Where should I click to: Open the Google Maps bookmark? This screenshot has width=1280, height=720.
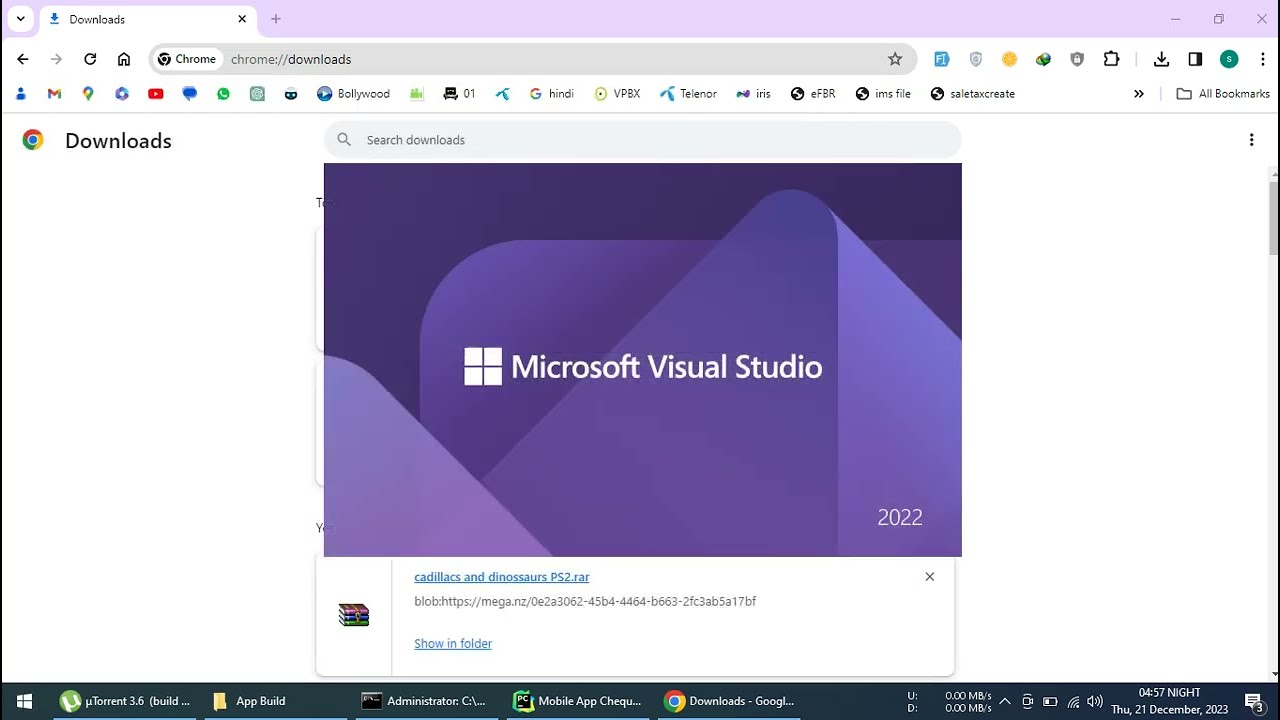coord(88,94)
